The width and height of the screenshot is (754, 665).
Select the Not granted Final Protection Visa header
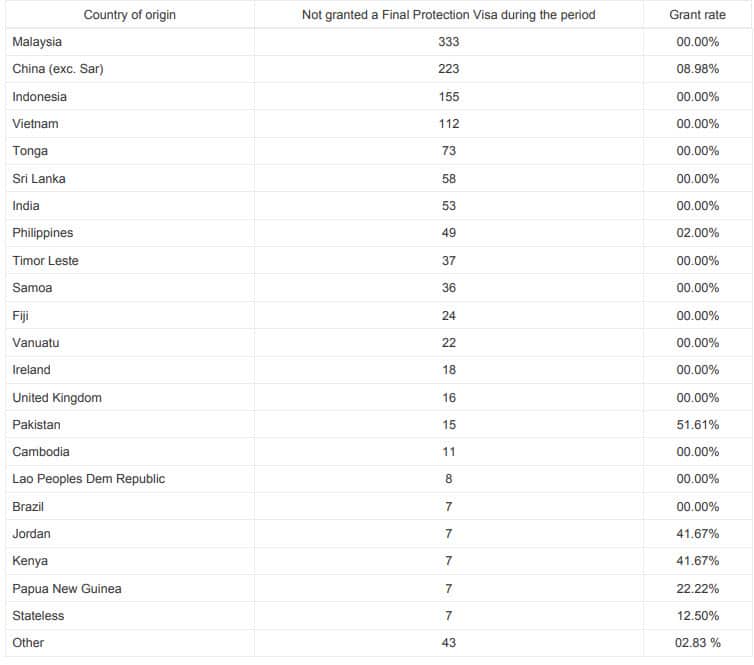(x=449, y=15)
